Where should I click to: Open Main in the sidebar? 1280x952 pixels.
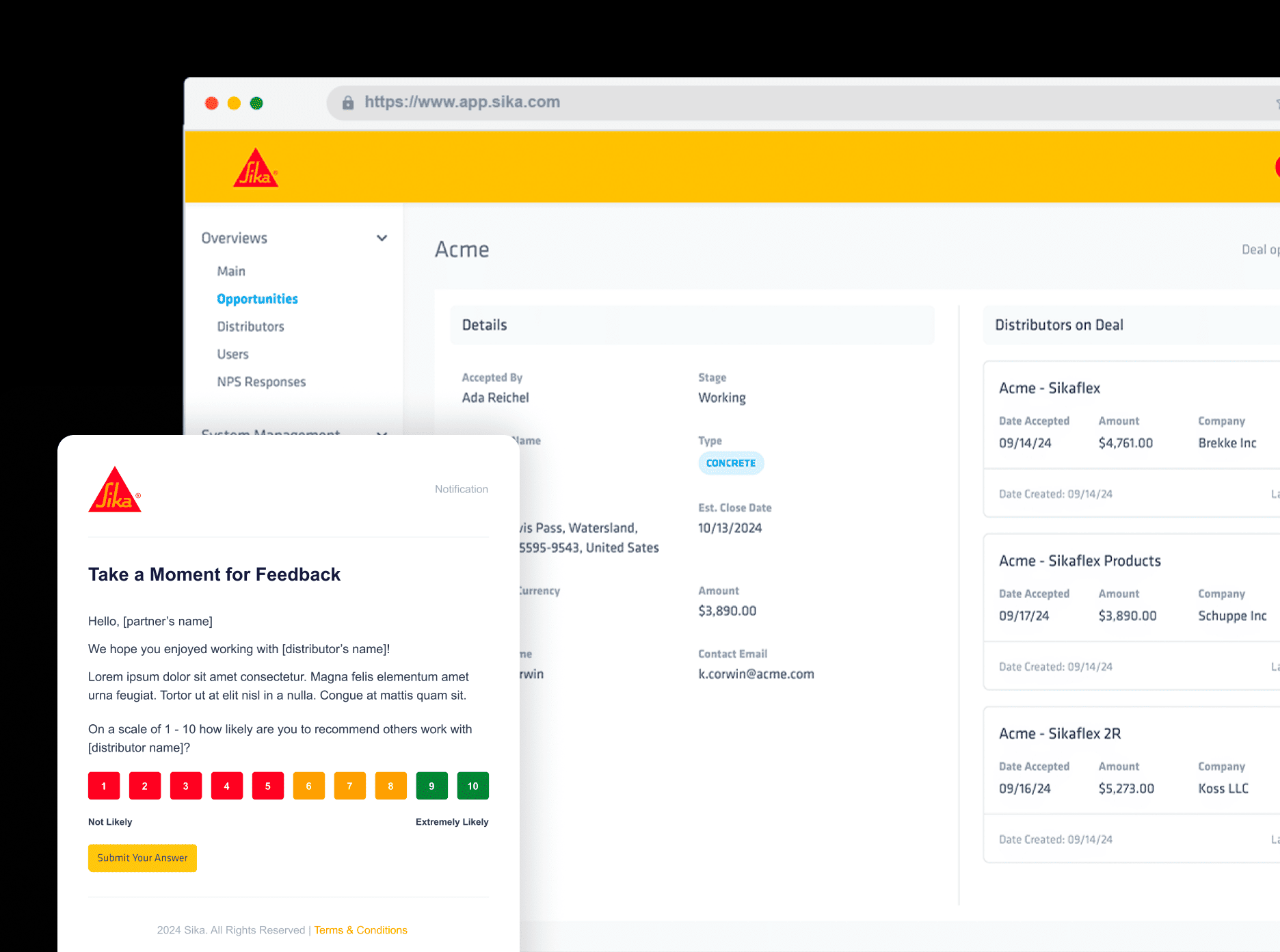tap(231, 271)
